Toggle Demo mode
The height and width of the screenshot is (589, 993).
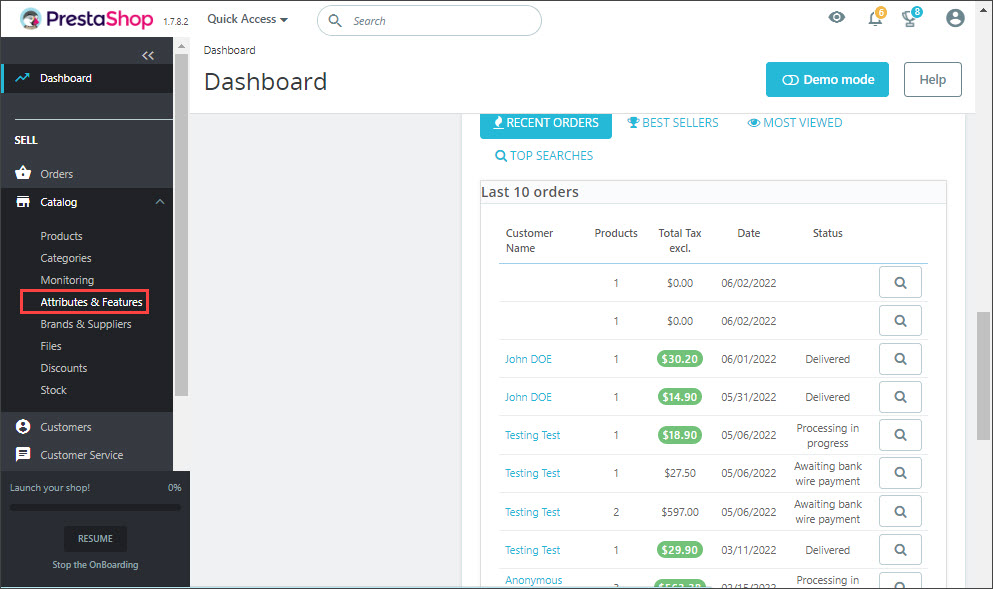pyautogui.click(x=827, y=79)
